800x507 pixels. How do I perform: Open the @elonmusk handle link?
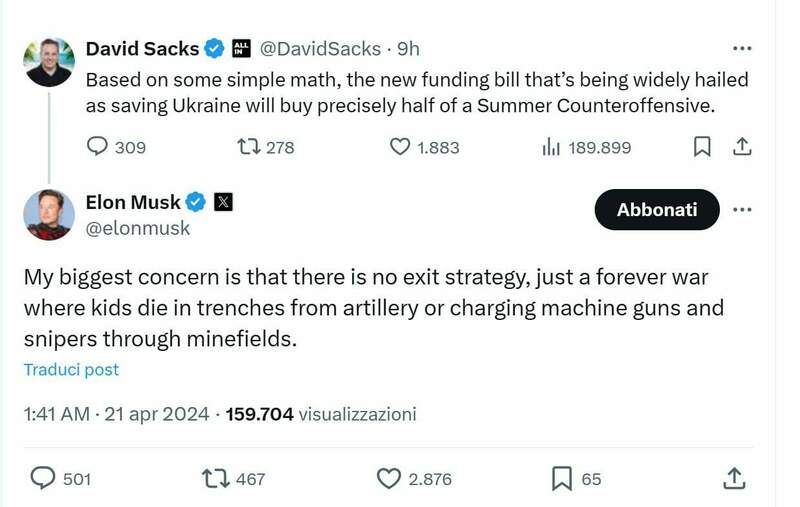point(138,229)
